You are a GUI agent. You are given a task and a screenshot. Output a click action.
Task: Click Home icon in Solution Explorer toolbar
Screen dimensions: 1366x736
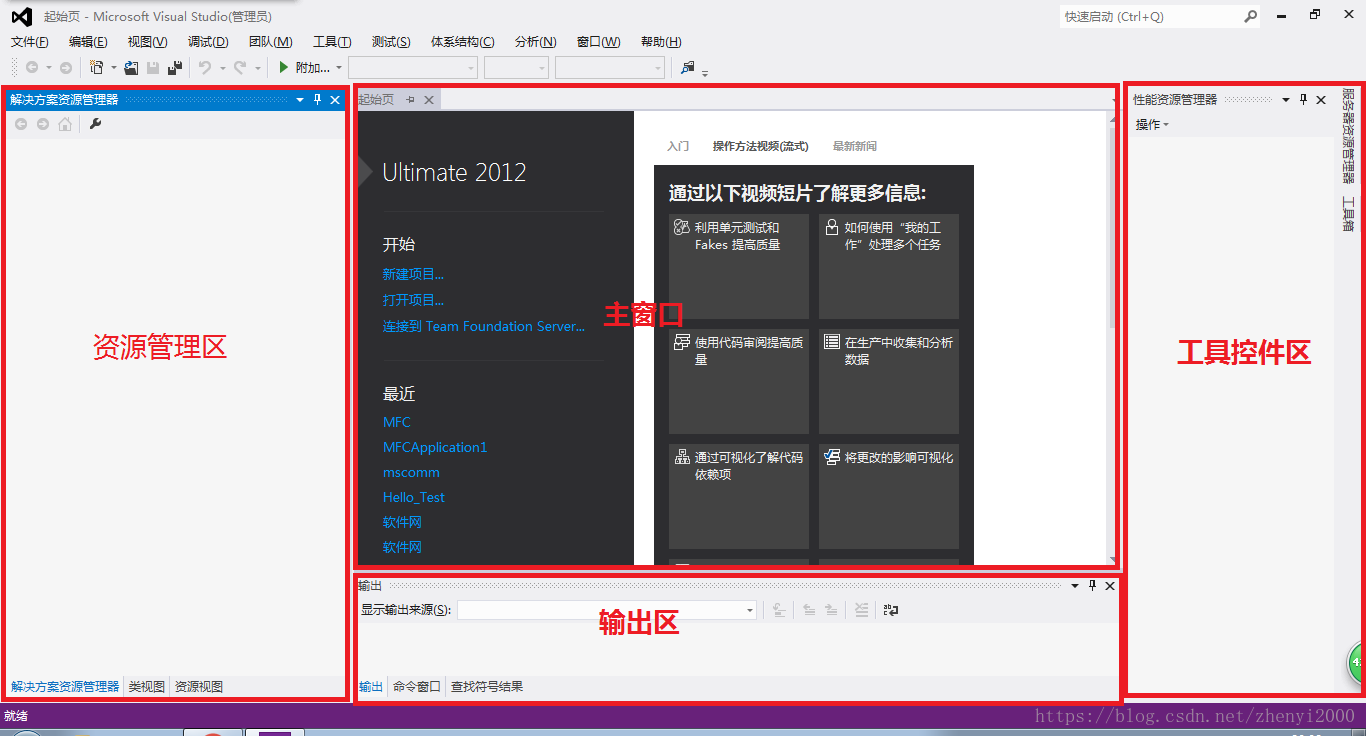pyautogui.click(x=65, y=124)
